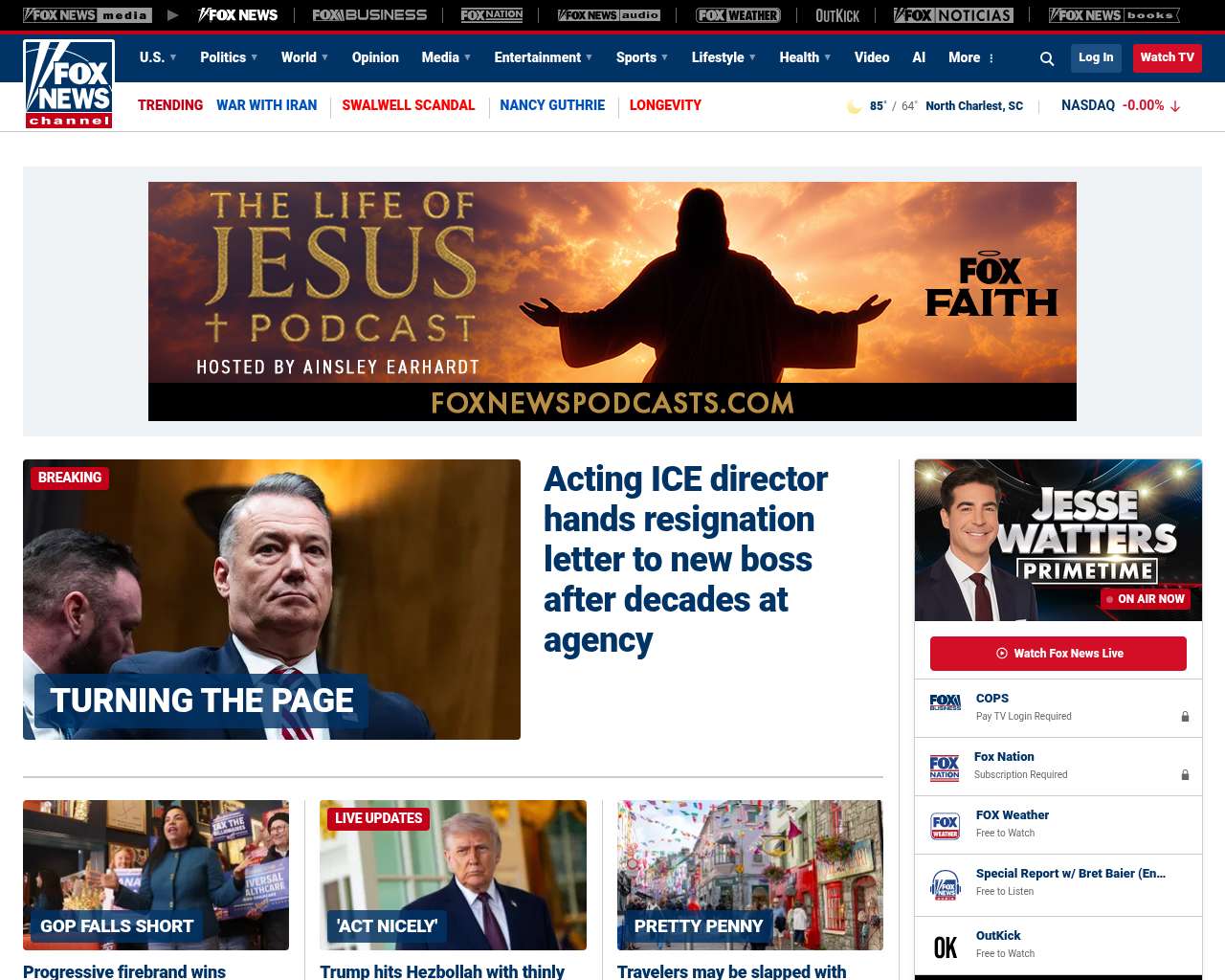This screenshot has height=980, width=1225.
Task: Open the Jesse Watters Primetime on-air thumbnail
Action: 1058,540
